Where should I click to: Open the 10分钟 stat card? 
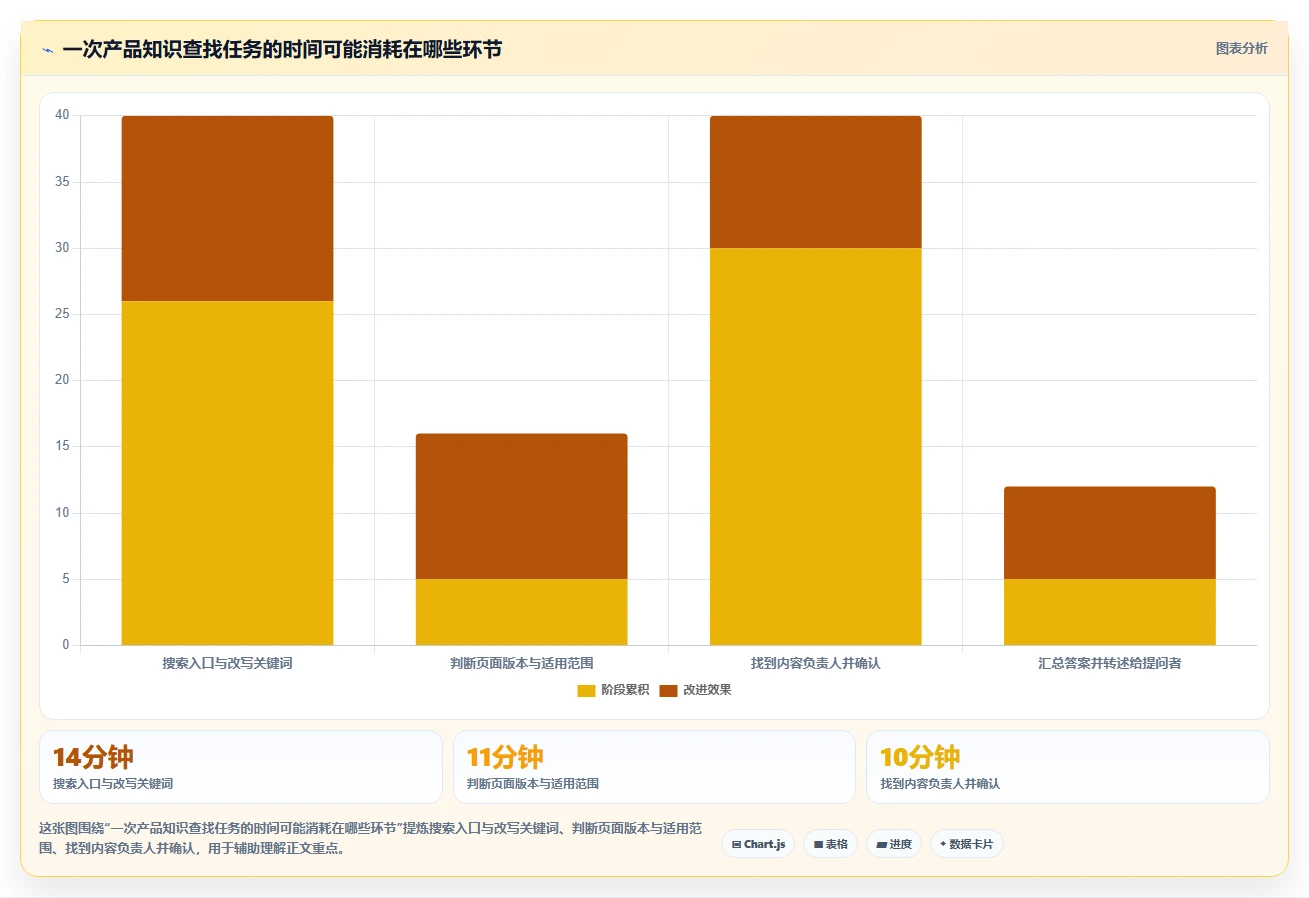[x=1067, y=767]
